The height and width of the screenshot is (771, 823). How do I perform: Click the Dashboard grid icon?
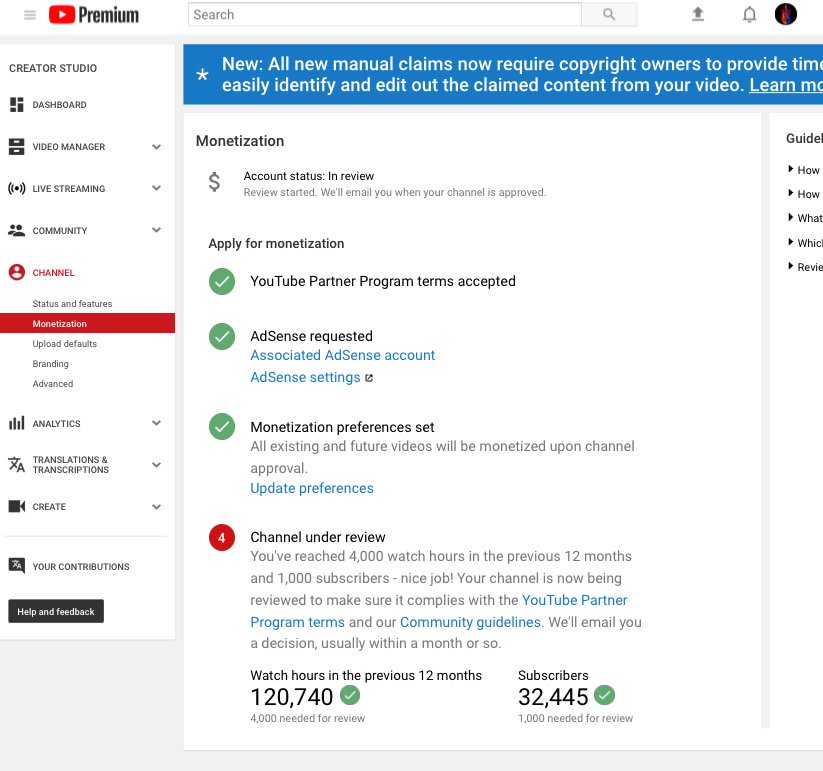(x=16, y=104)
